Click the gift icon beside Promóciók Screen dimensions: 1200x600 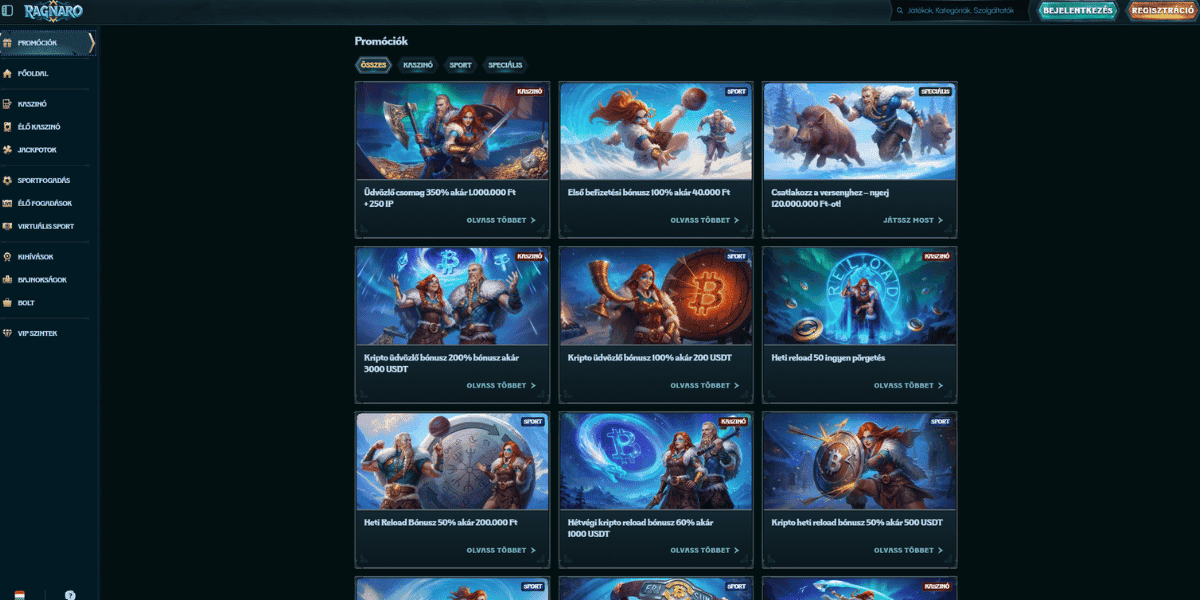pyautogui.click(x=8, y=43)
